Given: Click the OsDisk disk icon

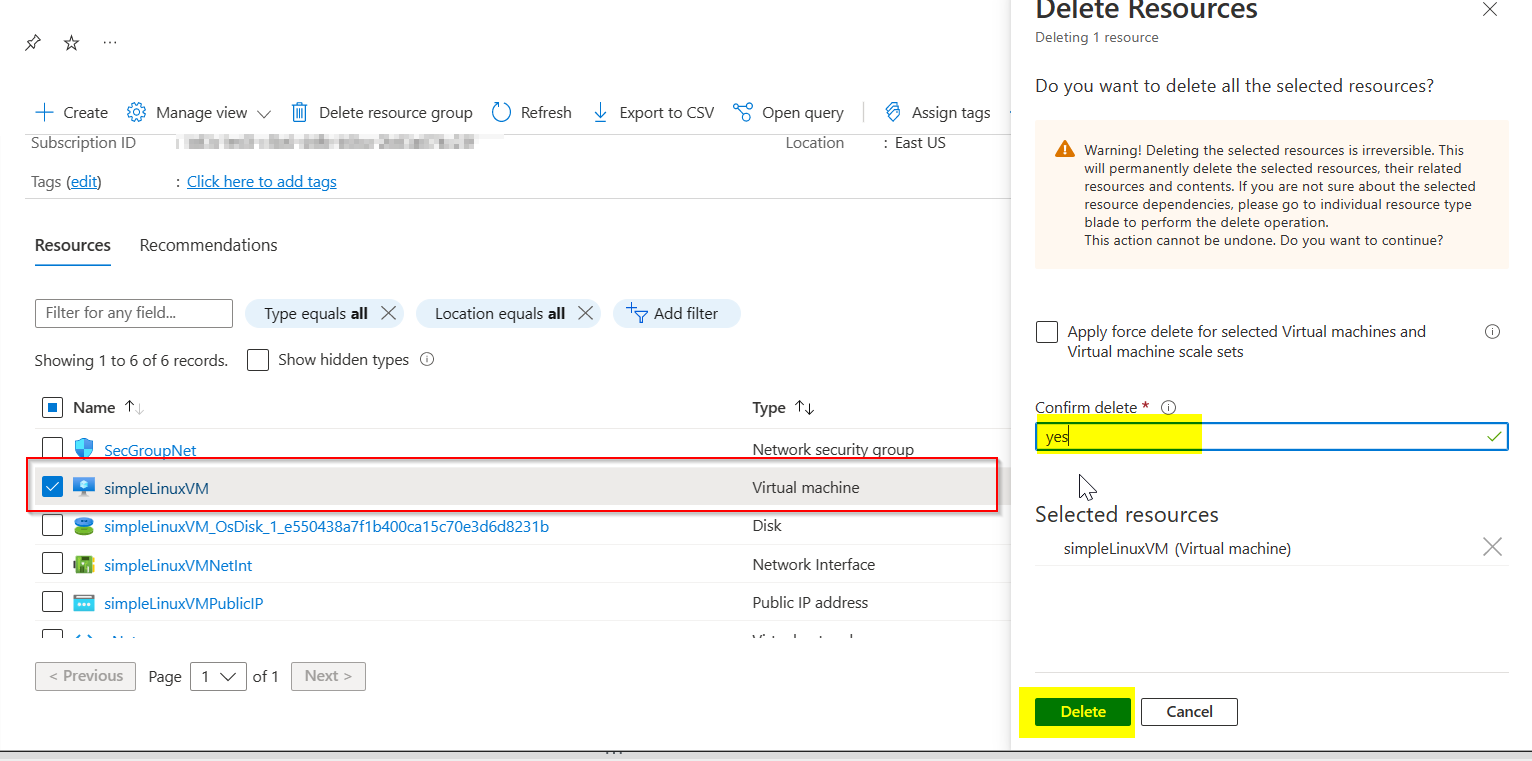Looking at the screenshot, I should 84,526.
